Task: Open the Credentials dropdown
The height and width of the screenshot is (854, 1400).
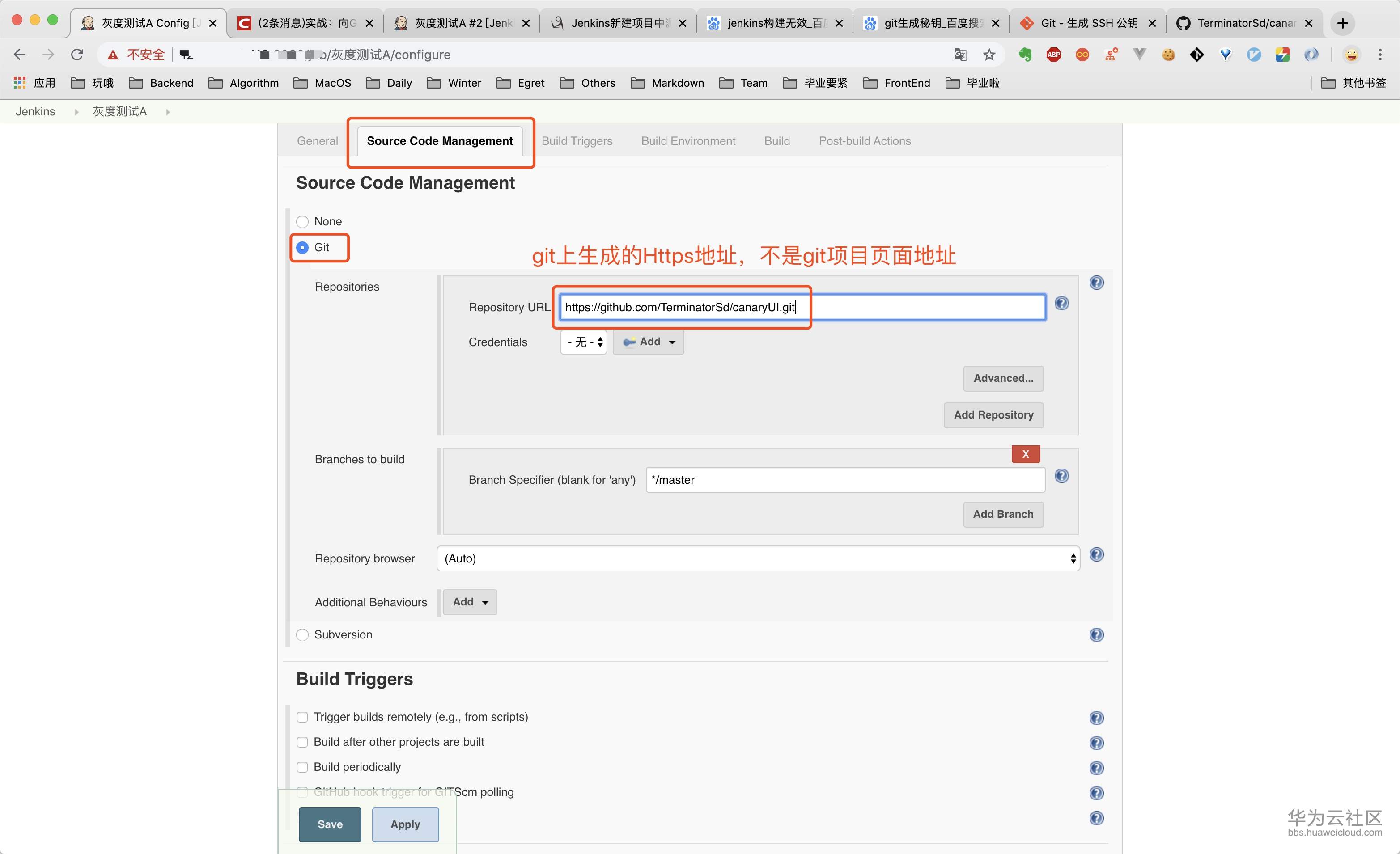Action: [x=584, y=342]
